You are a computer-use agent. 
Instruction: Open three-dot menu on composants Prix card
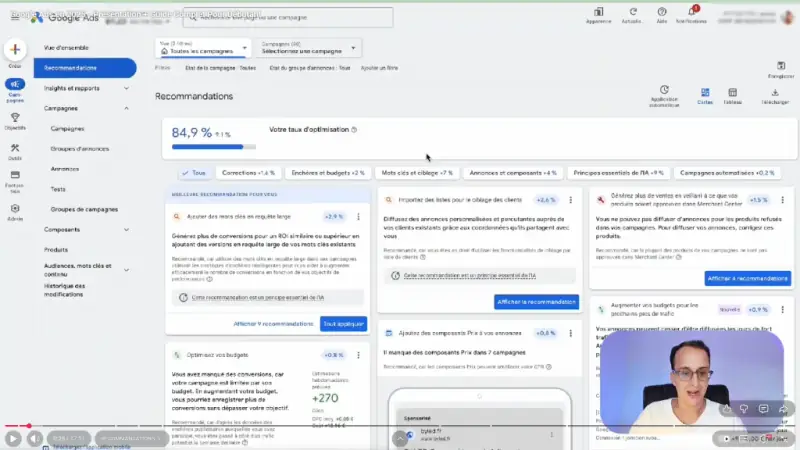click(570, 333)
